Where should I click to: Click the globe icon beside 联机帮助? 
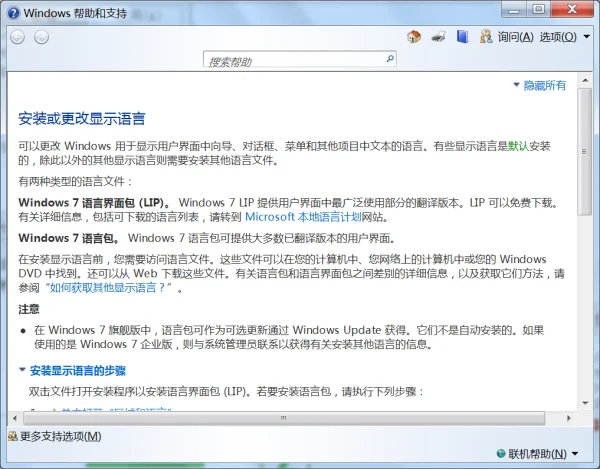501,454
